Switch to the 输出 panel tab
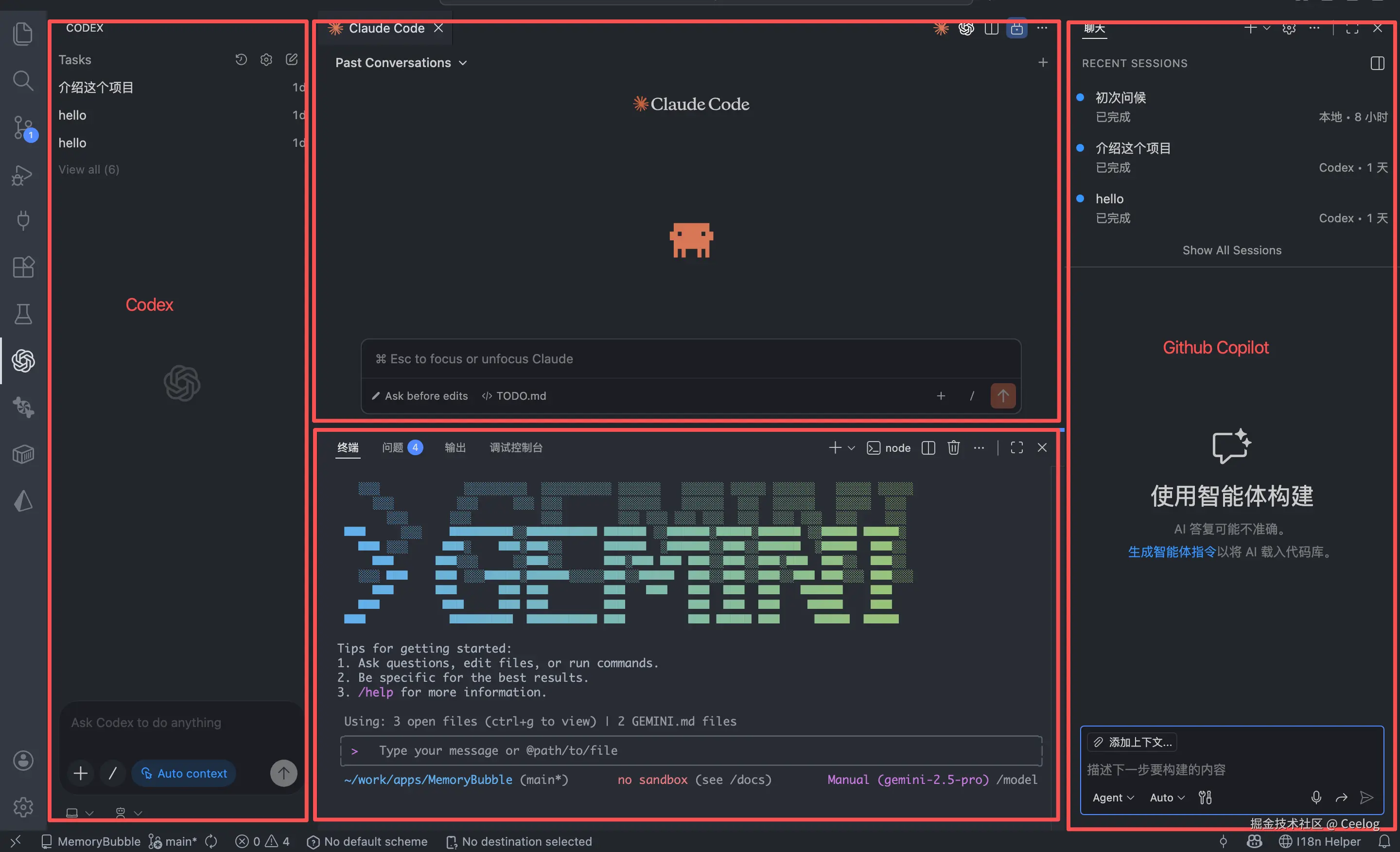 coord(455,448)
